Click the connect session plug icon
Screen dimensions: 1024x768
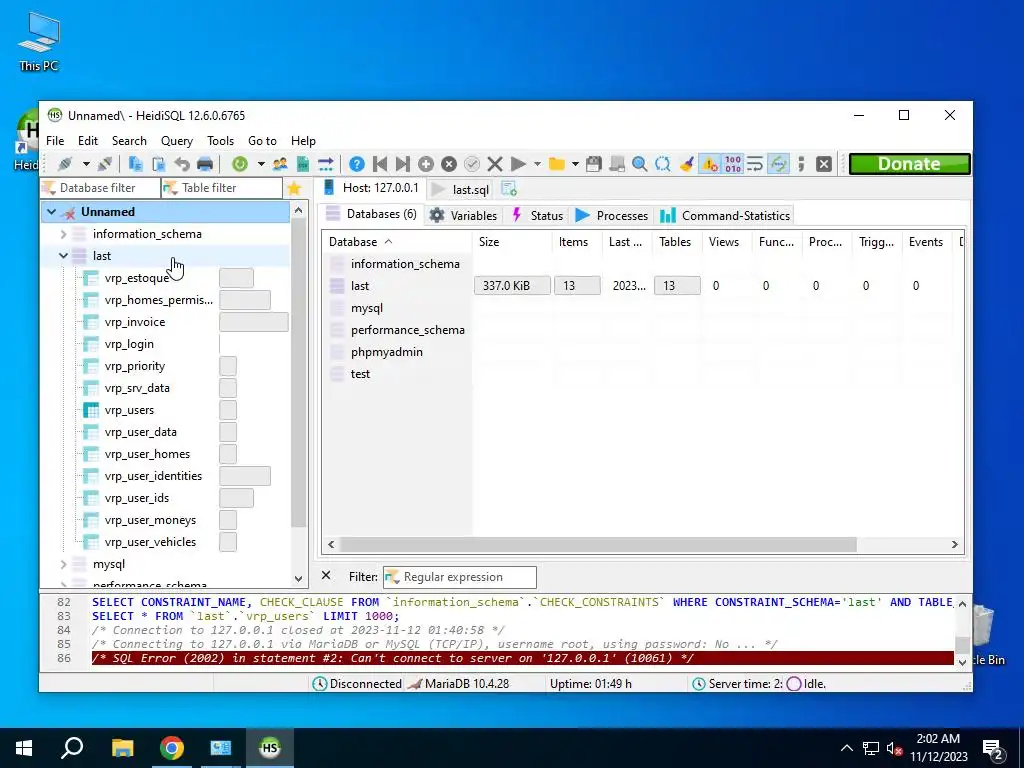65,164
